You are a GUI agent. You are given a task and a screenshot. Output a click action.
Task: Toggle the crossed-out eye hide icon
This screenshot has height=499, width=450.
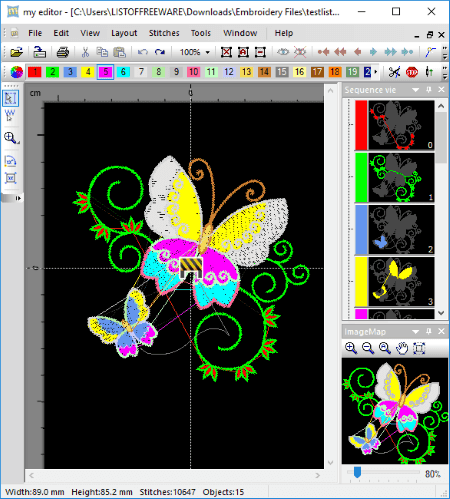tap(300, 52)
